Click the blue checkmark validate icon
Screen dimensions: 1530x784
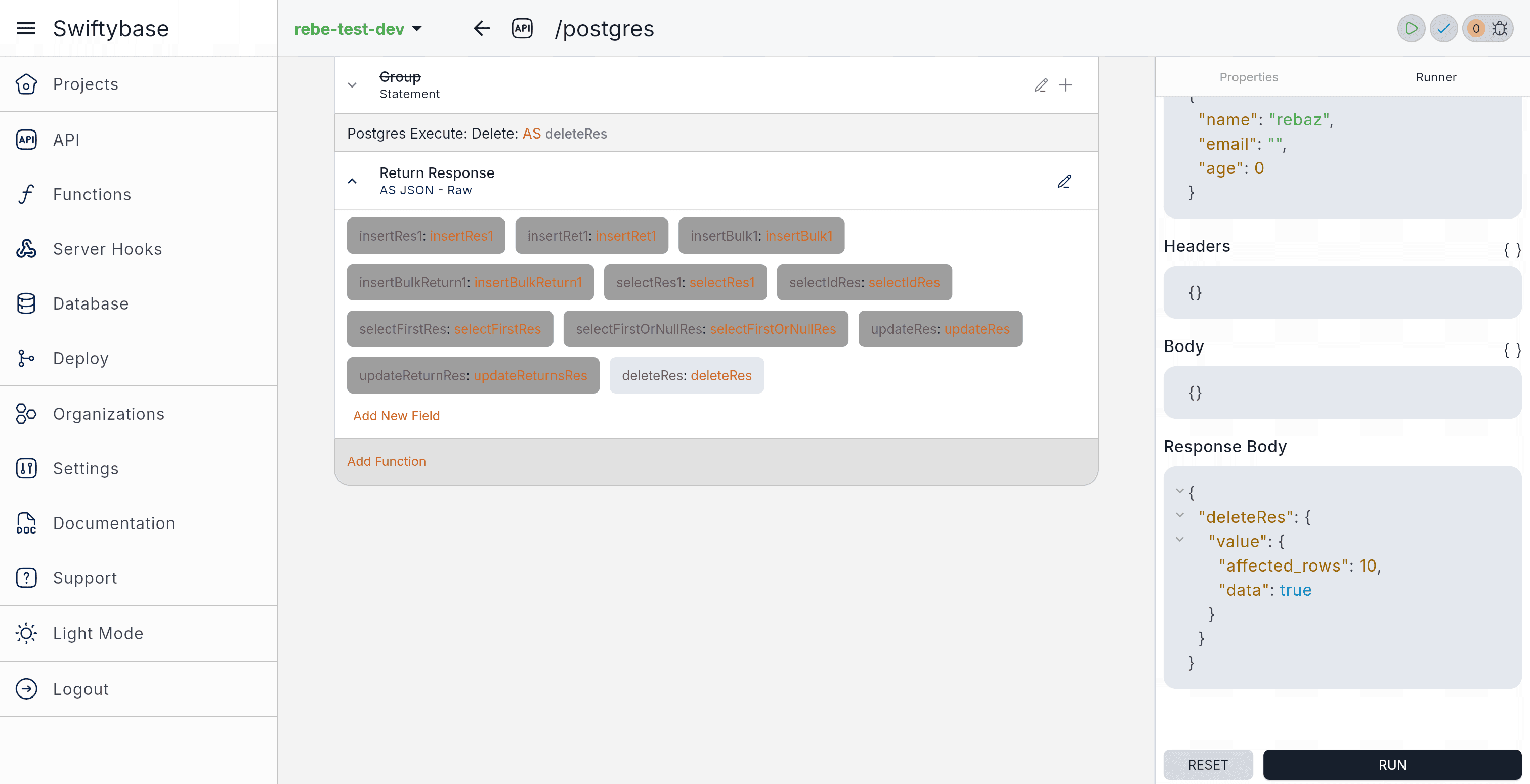[1444, 28]
